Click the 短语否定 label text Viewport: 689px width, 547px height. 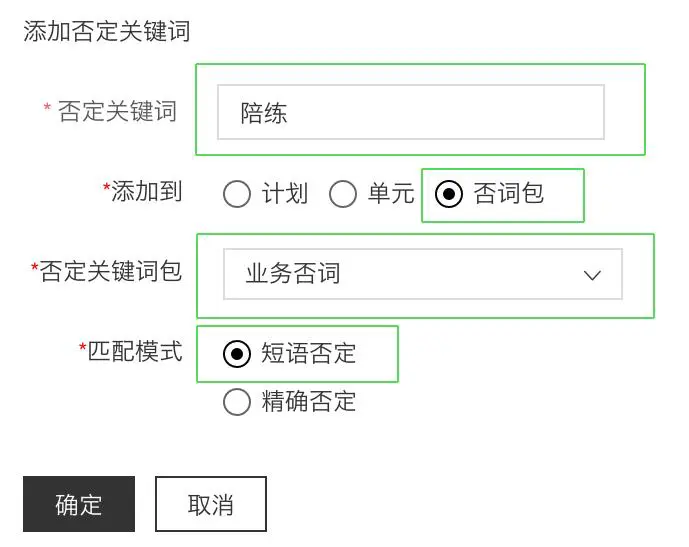click(309, 354)
